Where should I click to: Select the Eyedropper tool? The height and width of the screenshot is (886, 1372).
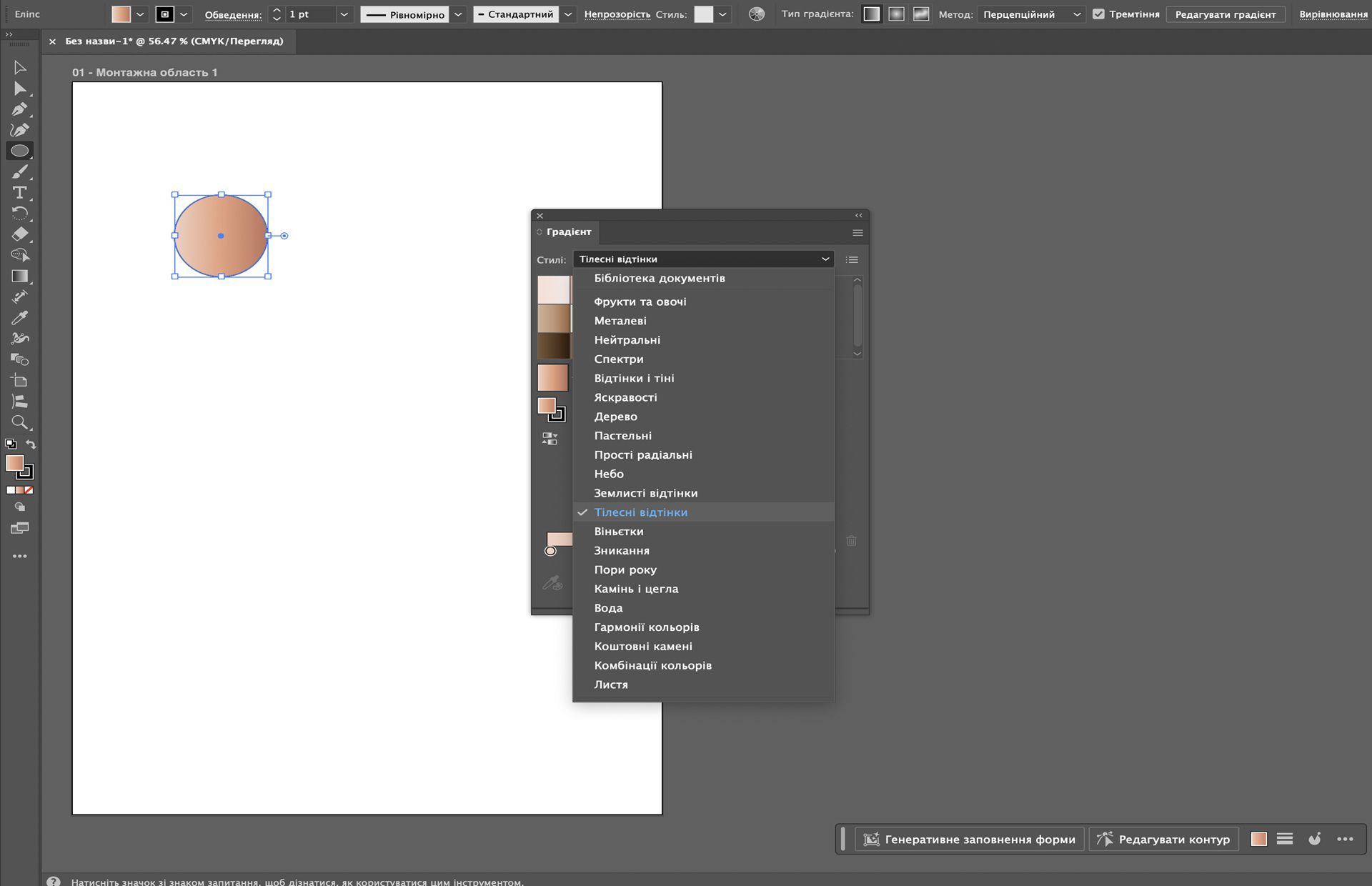pyautogui.click(x=19, y=318)
